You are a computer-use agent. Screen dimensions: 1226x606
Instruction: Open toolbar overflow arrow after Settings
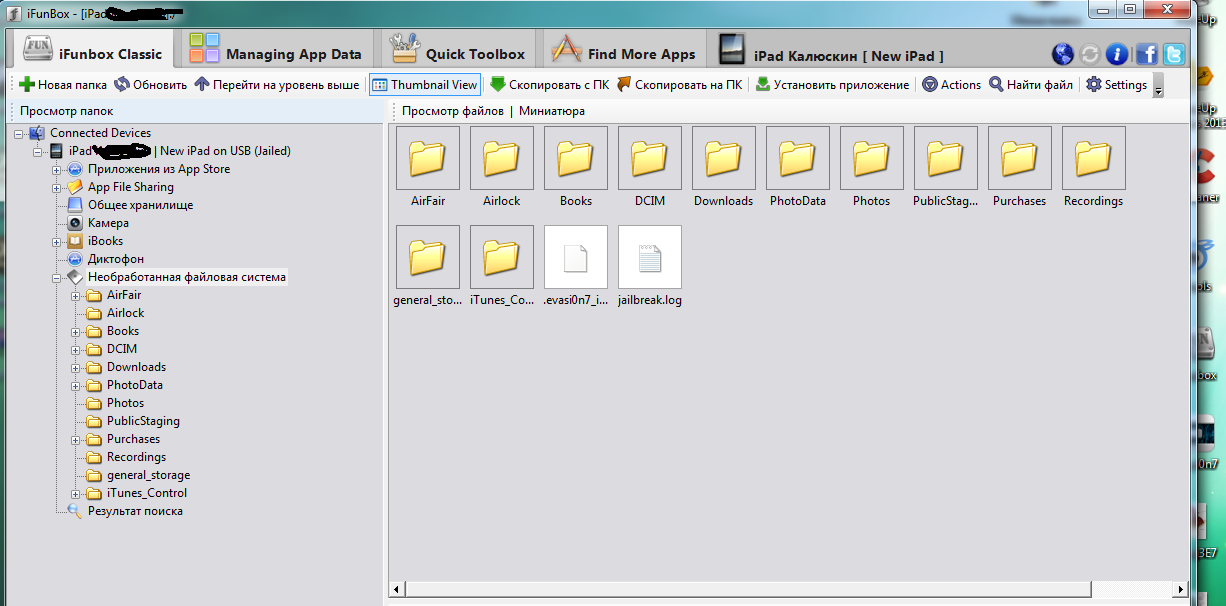click(1158, 88)
